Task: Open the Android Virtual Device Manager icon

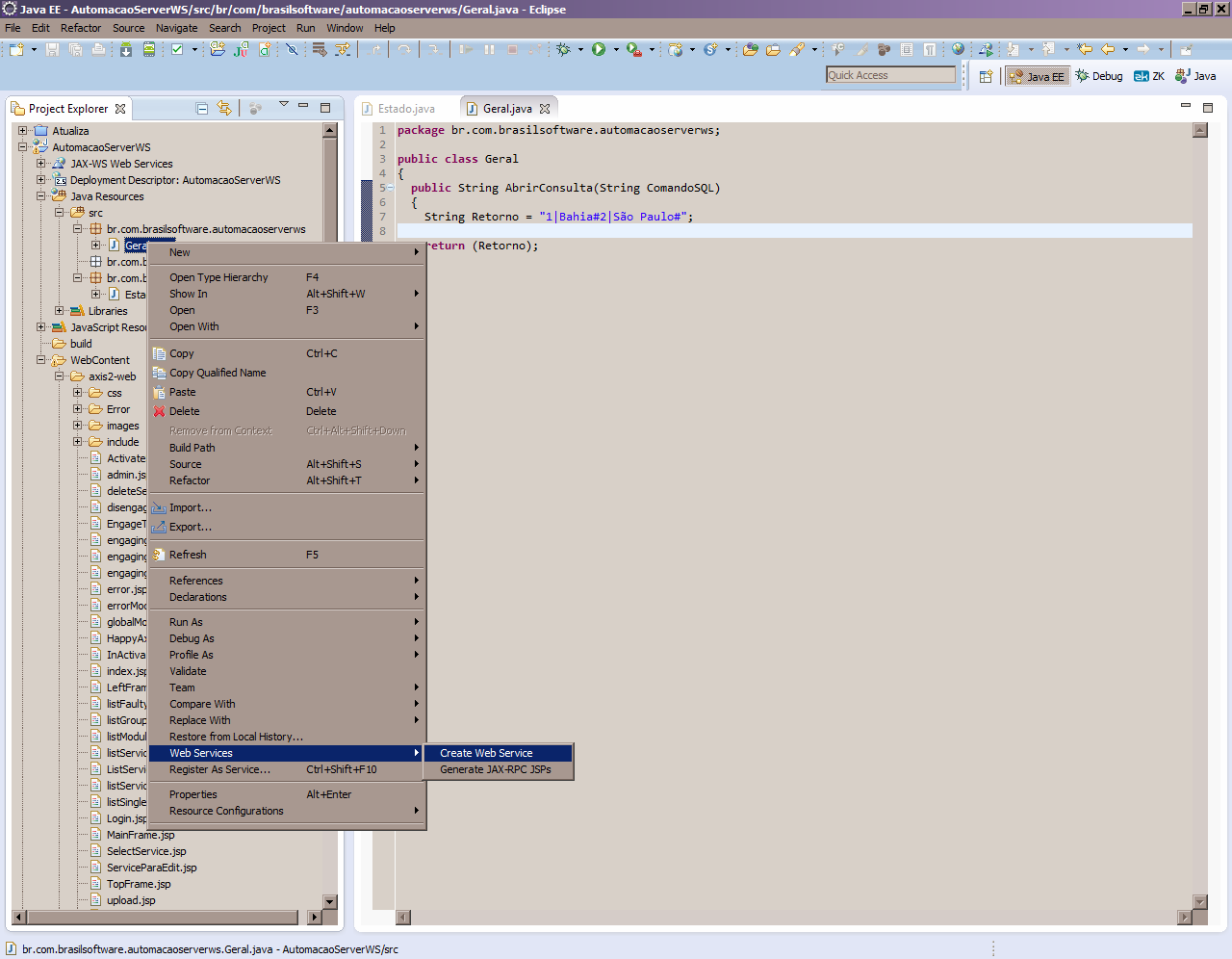Action: tap(149, 49)
